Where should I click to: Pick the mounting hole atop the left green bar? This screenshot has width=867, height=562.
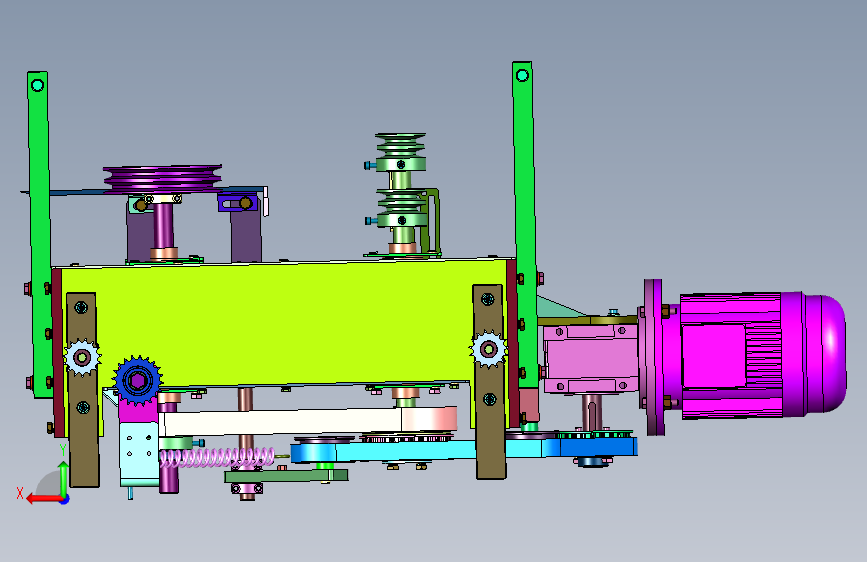pos(38,85)
